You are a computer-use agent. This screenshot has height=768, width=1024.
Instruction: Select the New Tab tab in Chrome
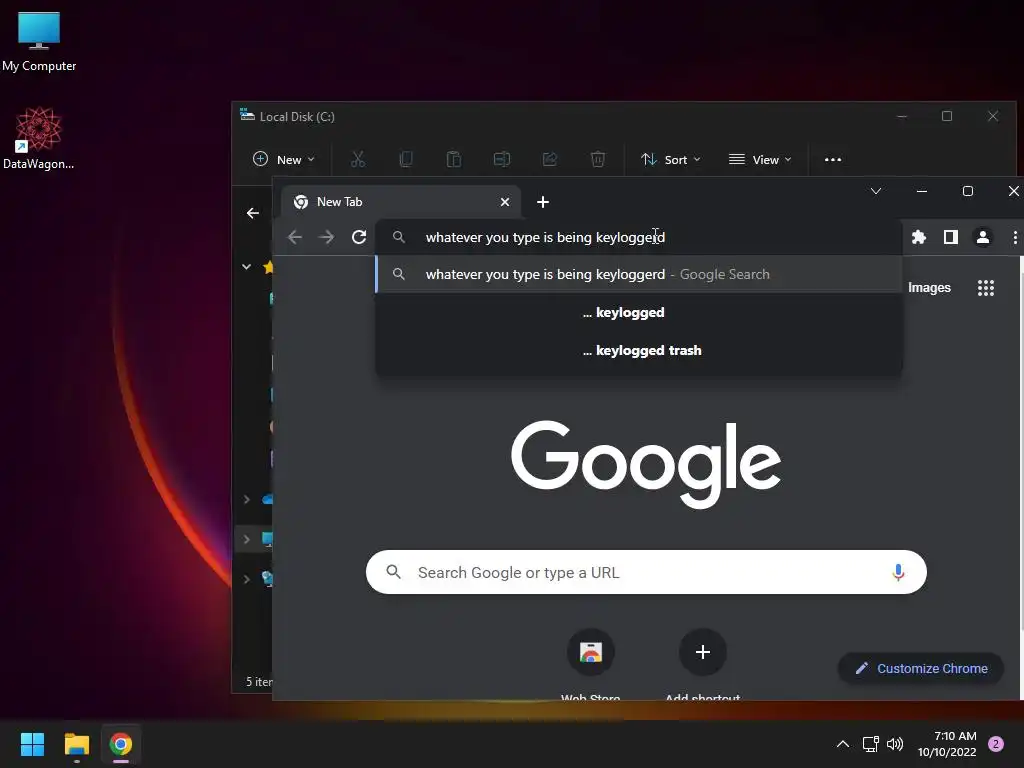point(401,202)
